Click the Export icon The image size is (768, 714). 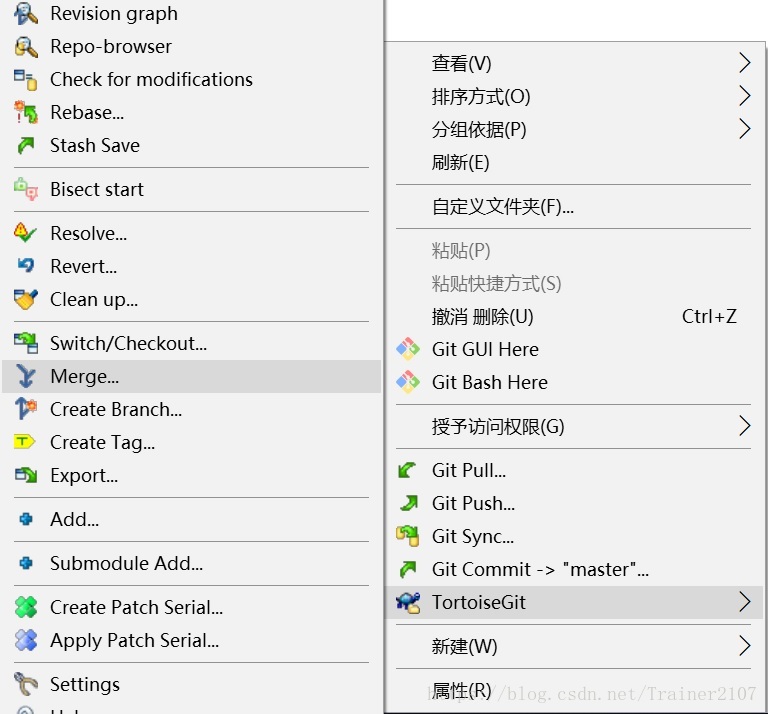point(25,475)
